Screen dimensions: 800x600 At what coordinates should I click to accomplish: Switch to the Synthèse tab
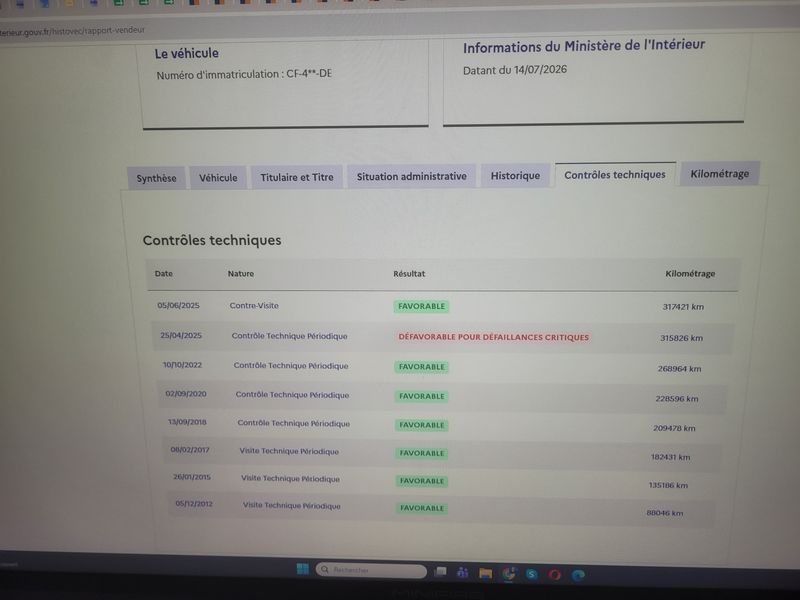pos(157,178)
